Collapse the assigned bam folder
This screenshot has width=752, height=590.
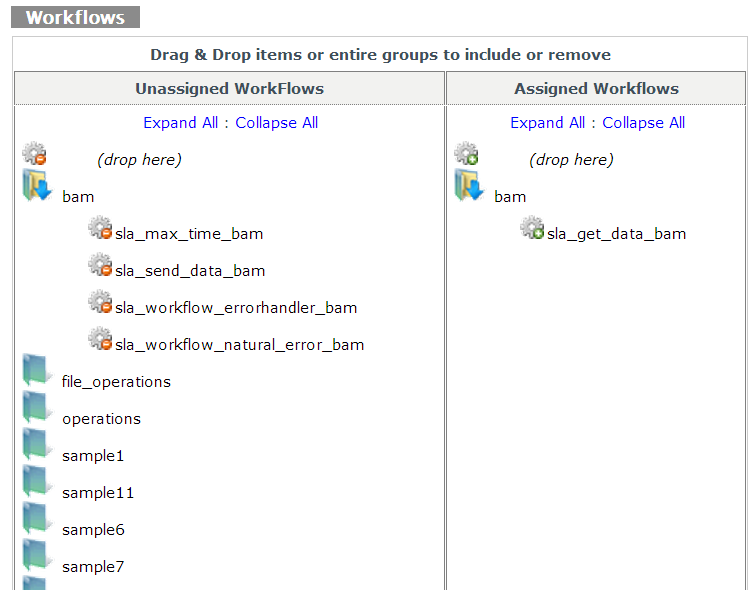click(469, 186)
